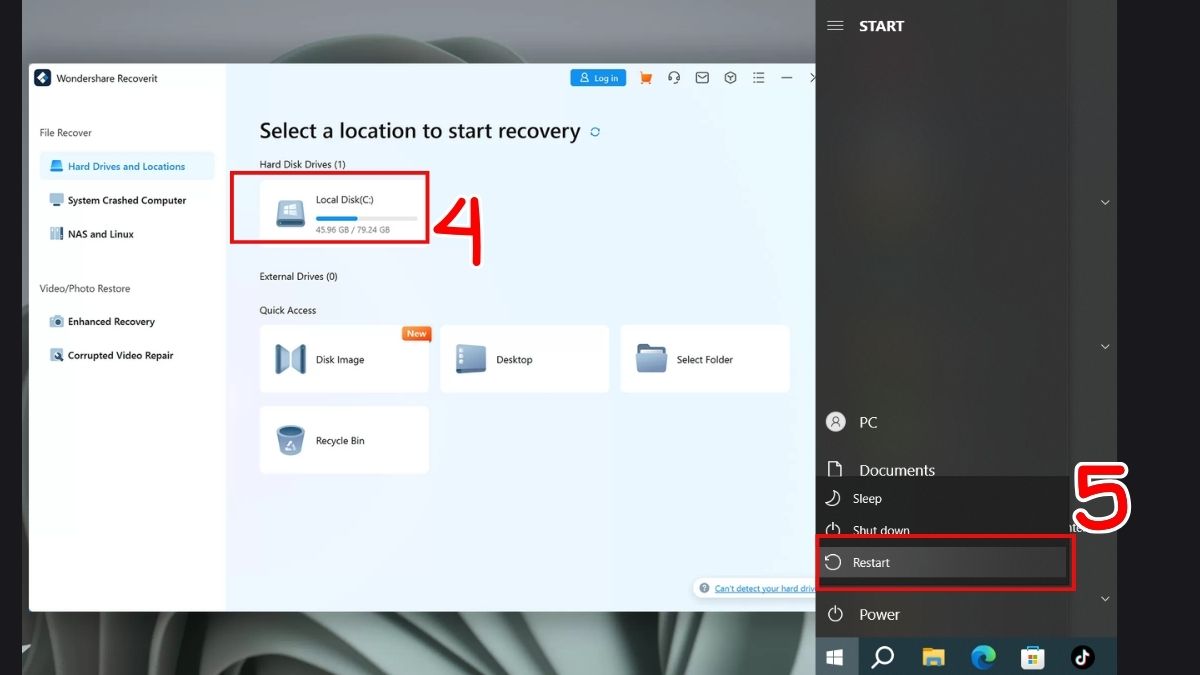Expand the top chevron in the Start panel
Viewport: 1200px width, 675px height.
[1104, 202]
